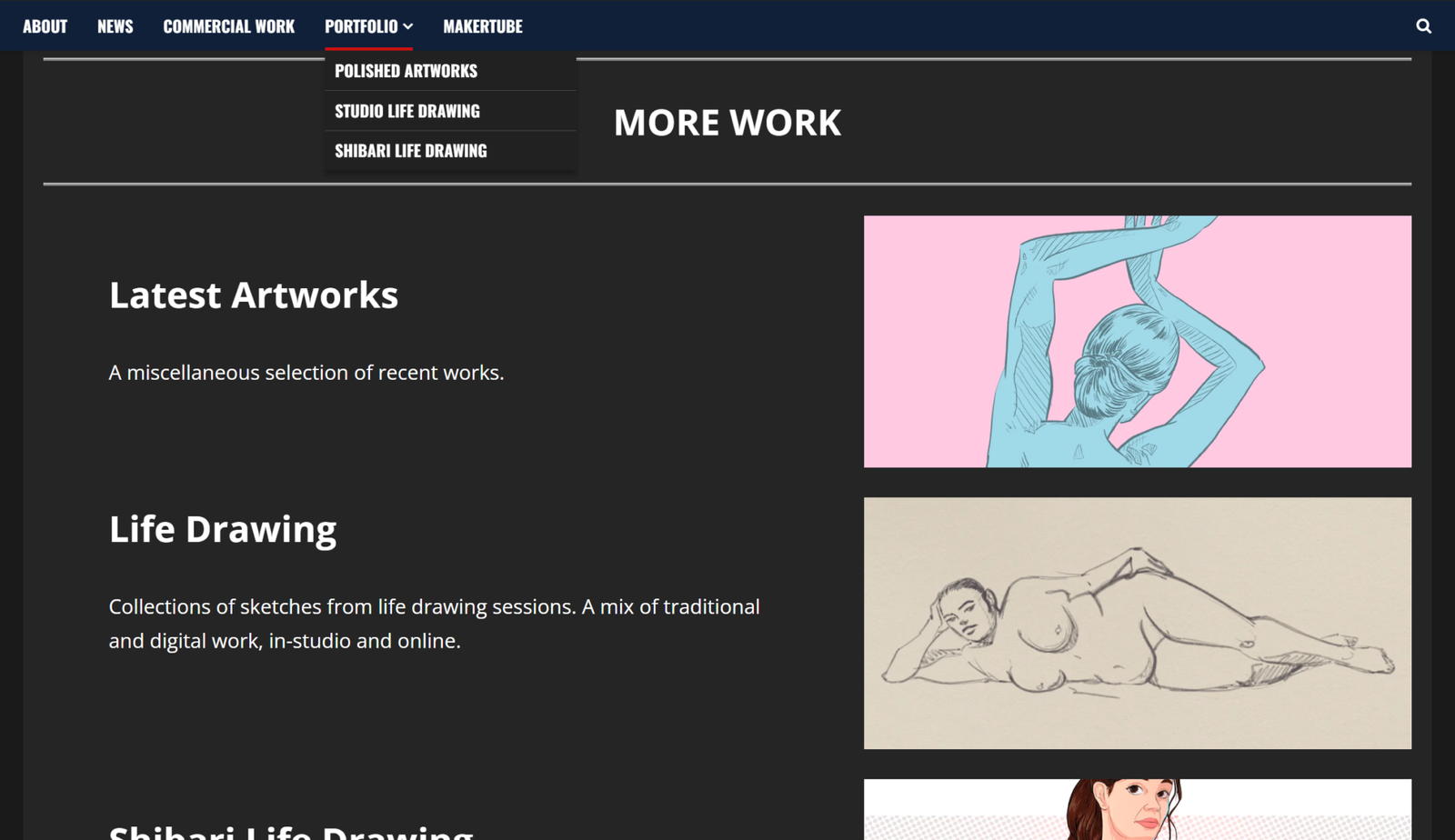The image size is (1455, 840).
Task: Click the Portfolio menu label
Action: click(x=361, y=26)
